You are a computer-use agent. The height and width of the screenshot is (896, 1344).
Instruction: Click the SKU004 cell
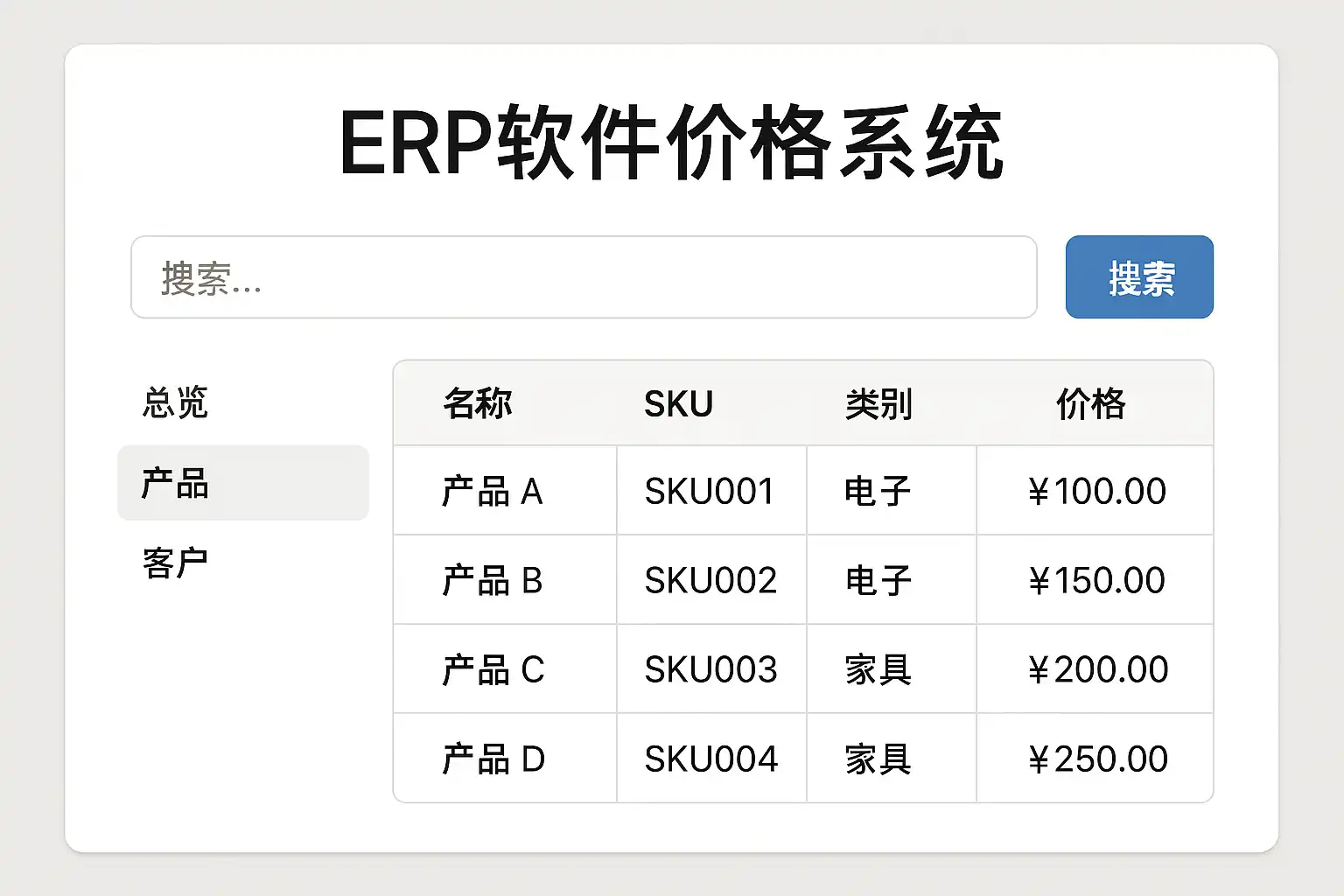(710, 759)
